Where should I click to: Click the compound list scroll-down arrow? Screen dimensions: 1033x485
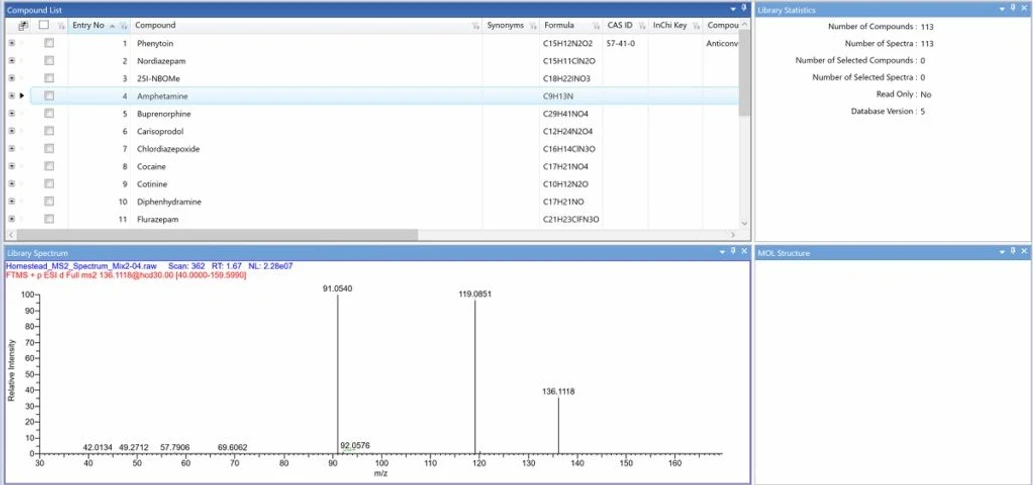744,223
